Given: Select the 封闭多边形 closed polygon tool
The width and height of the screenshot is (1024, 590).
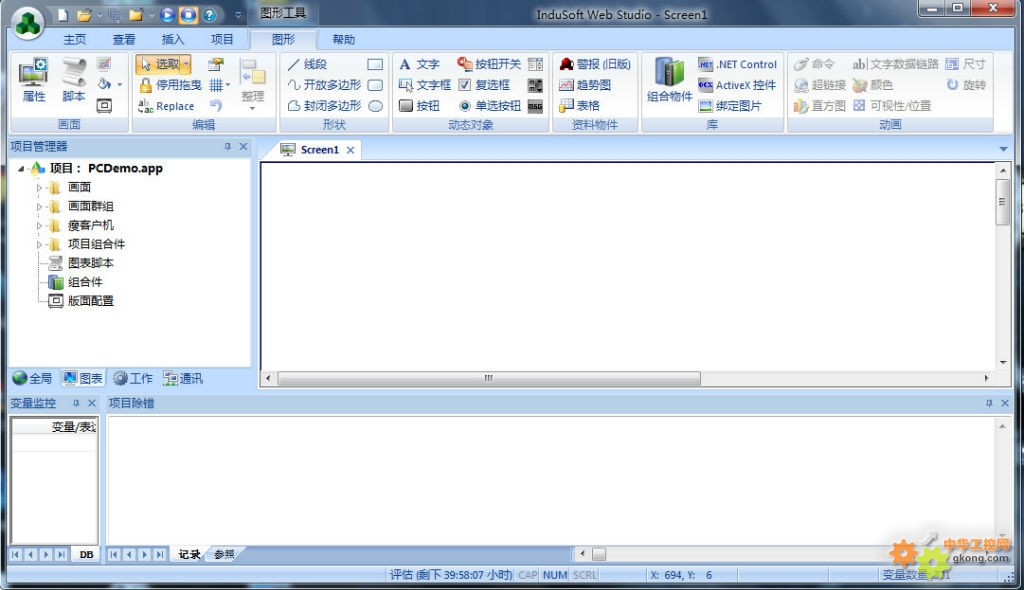Looking at the screenshot, I should tap(324, 105).
